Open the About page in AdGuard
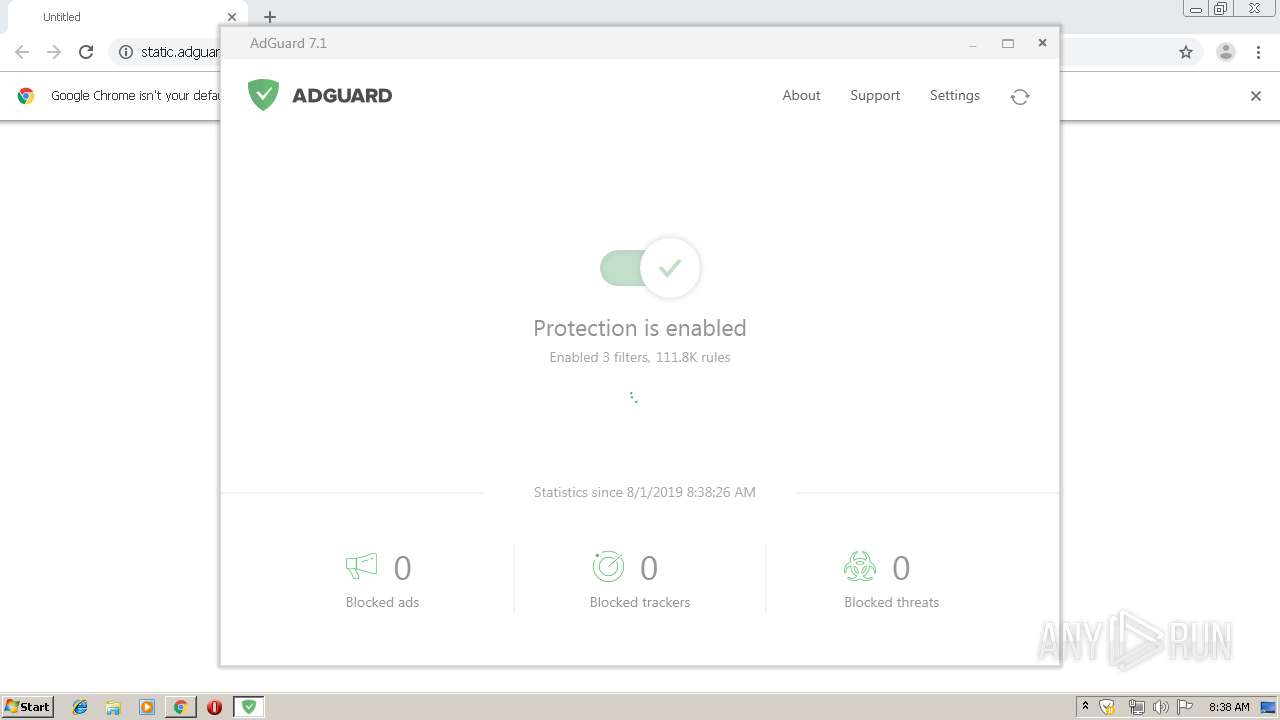The image size is (1280, 720). click(x=801, y=95)
